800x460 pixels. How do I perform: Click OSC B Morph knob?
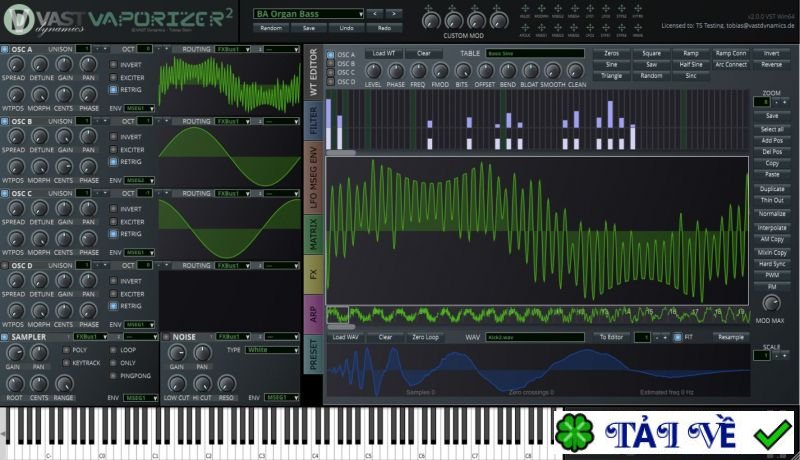click(40, 167)
